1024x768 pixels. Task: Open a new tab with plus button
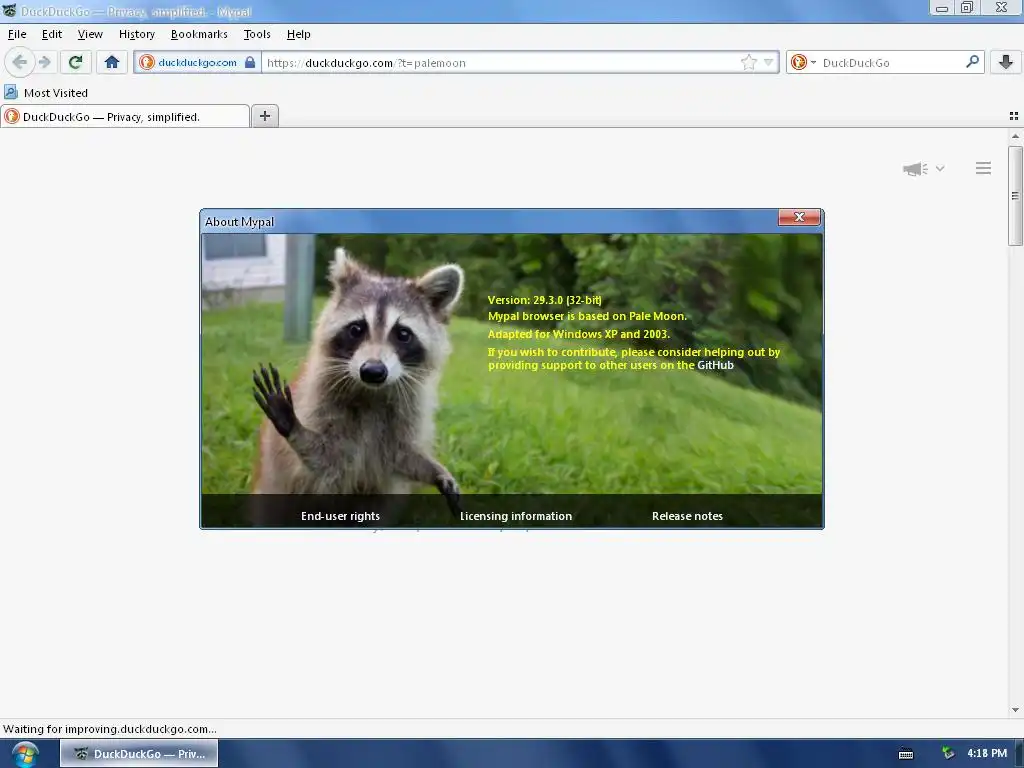point(264,116)
